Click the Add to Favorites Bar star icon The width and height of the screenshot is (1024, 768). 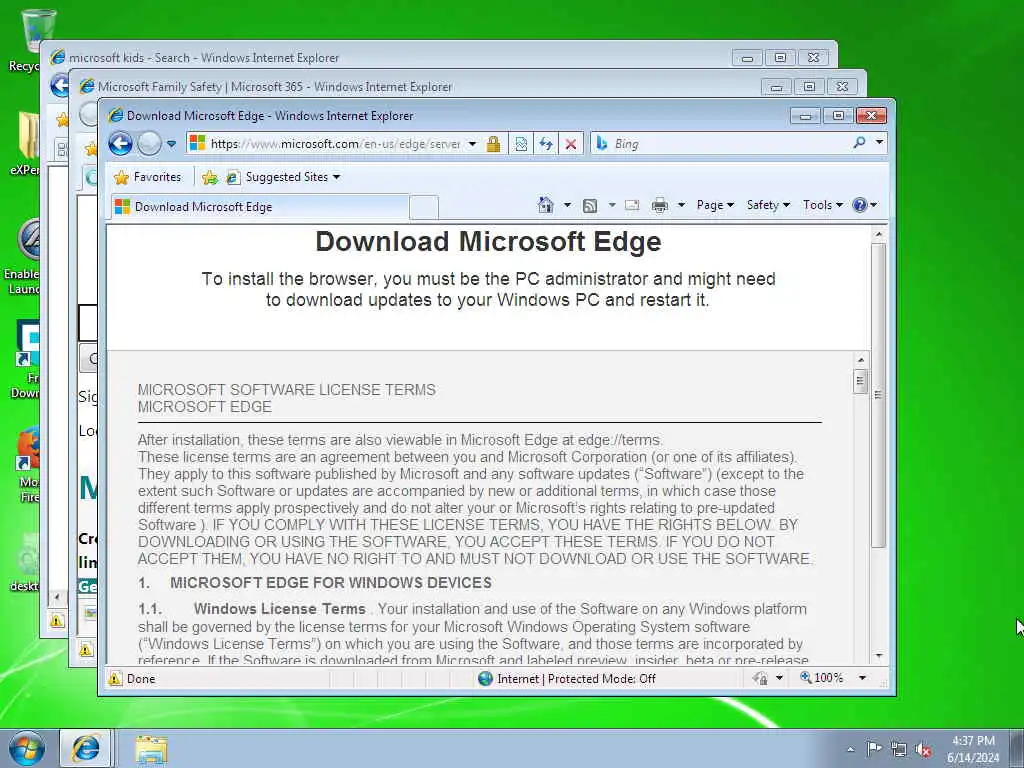210,177
